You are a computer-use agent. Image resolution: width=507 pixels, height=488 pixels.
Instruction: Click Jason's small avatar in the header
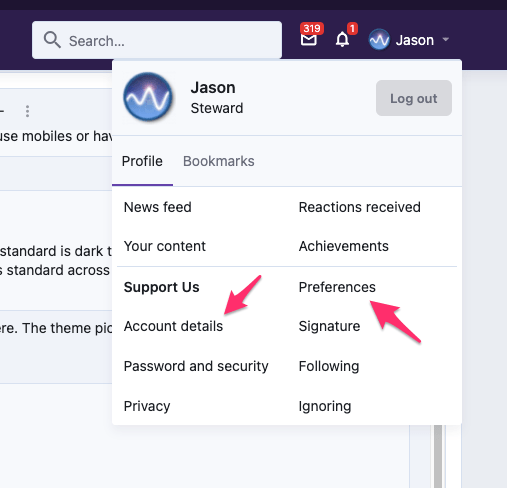pos(379,40)
